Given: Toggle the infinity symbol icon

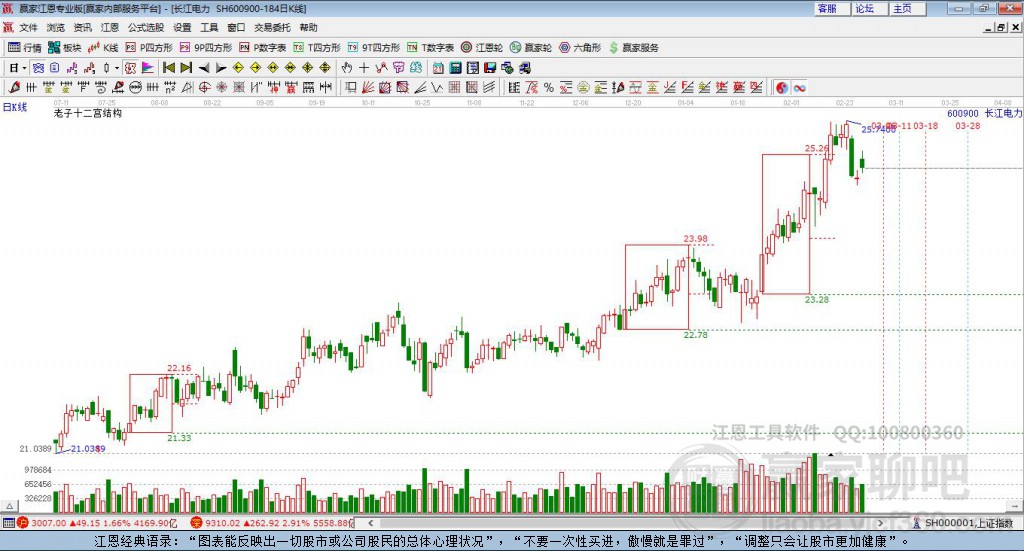Looking at the screenshot, I should point(799,87).
